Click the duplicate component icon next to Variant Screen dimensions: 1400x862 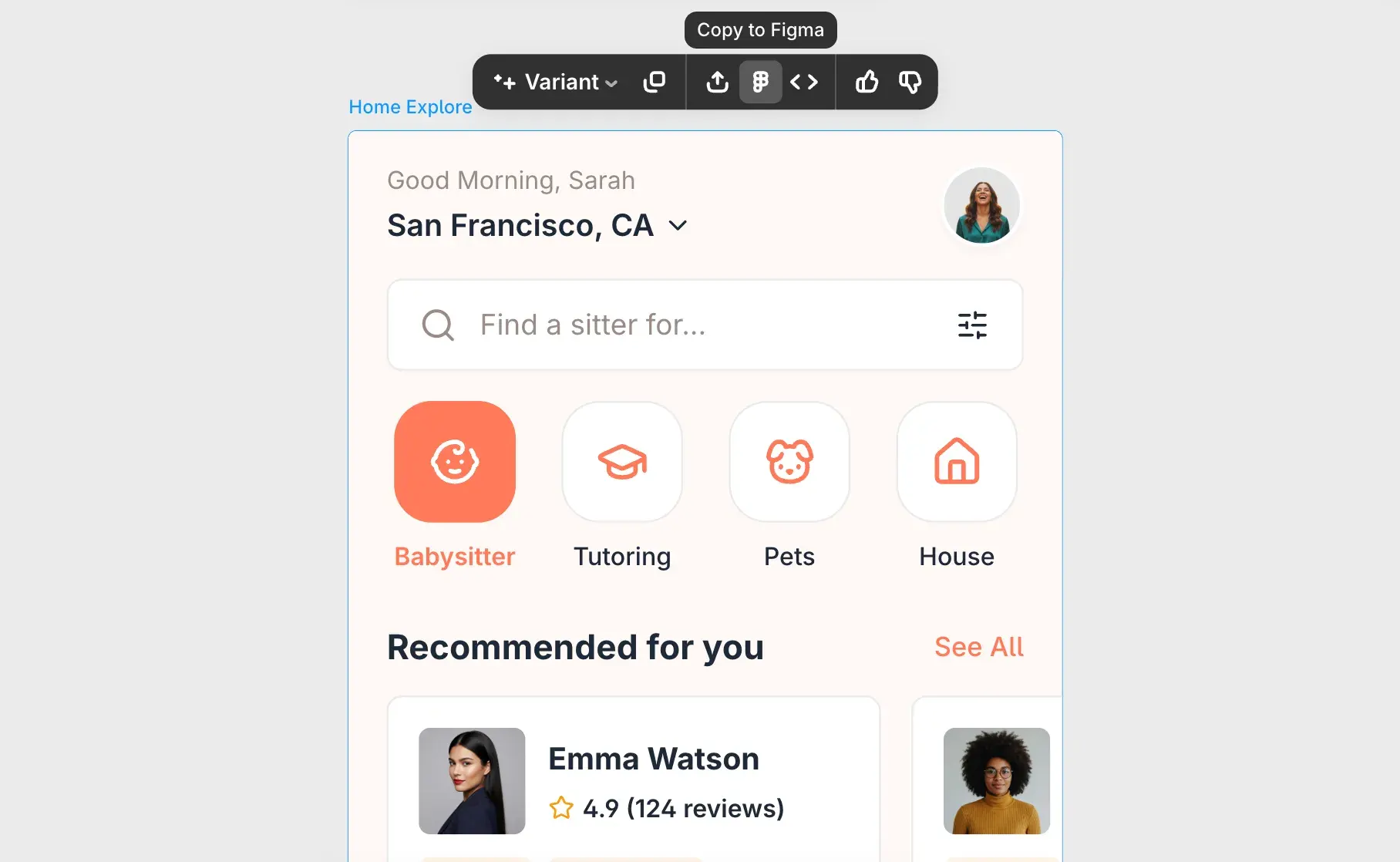coord(655,81)
